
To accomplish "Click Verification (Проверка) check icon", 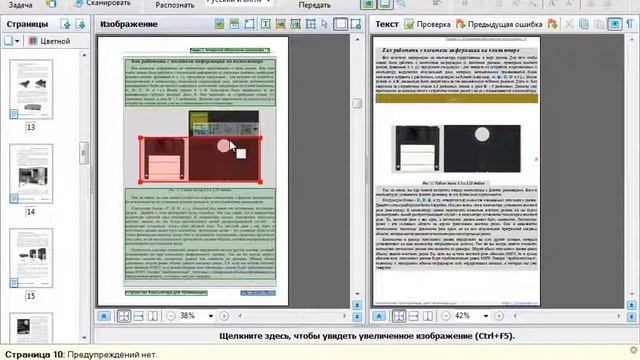I will click(409, 24).
